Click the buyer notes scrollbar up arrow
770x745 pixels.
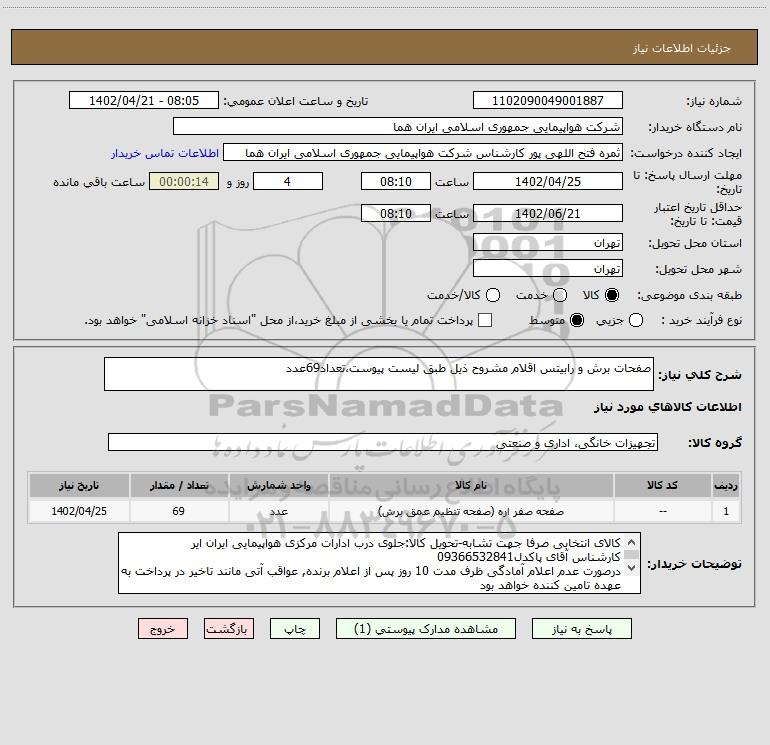[x=632, y=542]
